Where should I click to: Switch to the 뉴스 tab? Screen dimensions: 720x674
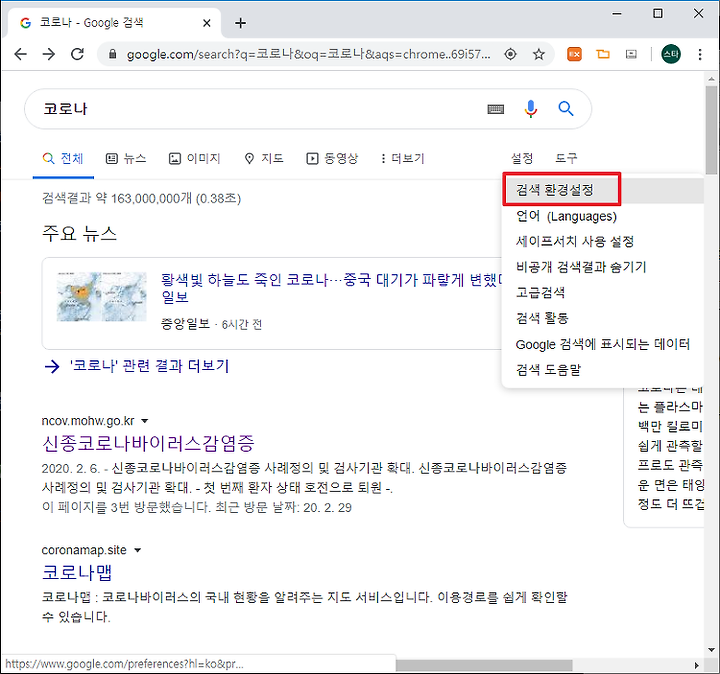coord(126,159)
